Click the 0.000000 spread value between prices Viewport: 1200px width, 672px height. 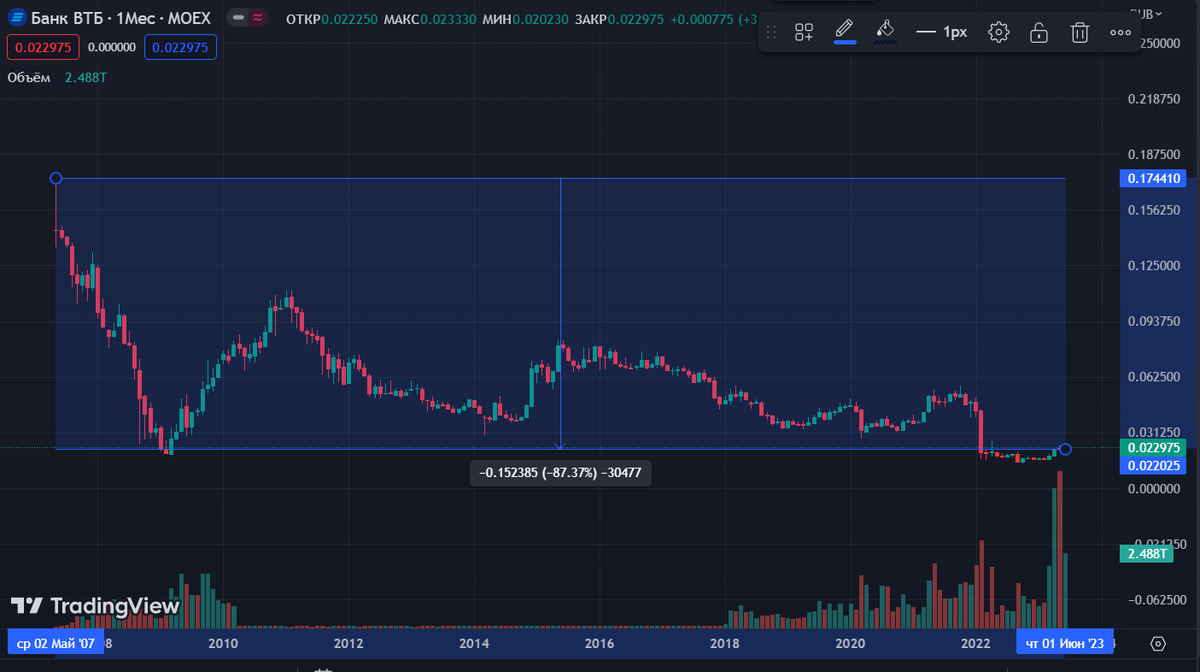pos(112,46)
